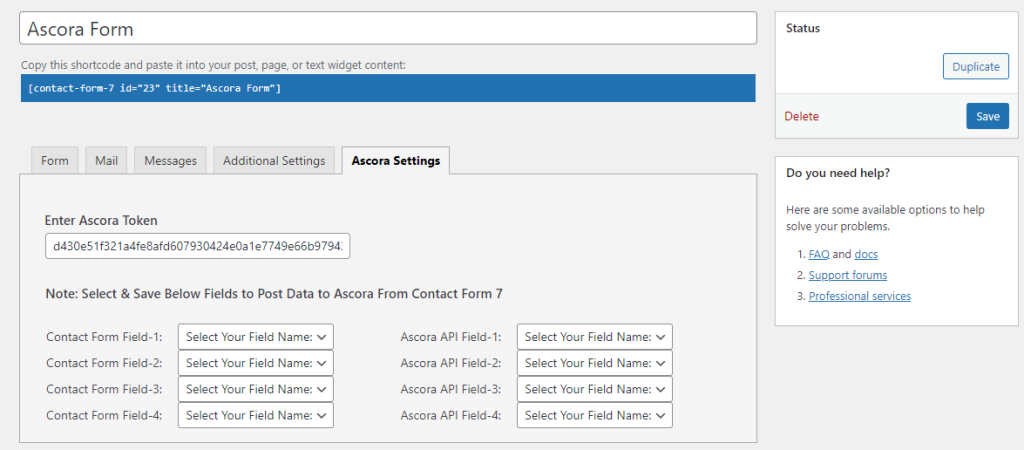Open the Messages tab
This screenshot has width=1024, height=450.
click(170, 161)
